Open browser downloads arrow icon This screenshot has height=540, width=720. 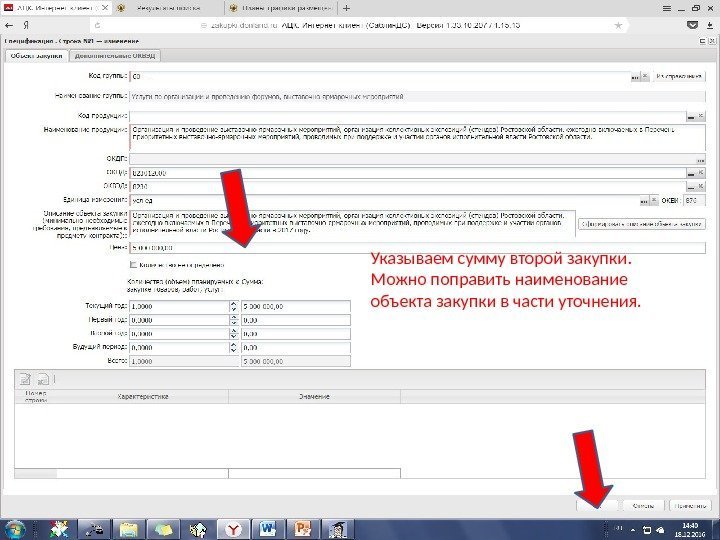pyautogui.click(x=710, y=25)
